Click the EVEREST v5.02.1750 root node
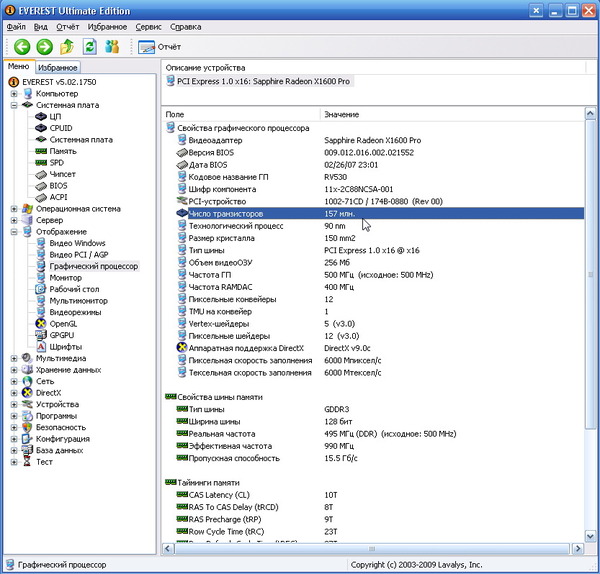 pyautogui.click(x=59, y=82)
